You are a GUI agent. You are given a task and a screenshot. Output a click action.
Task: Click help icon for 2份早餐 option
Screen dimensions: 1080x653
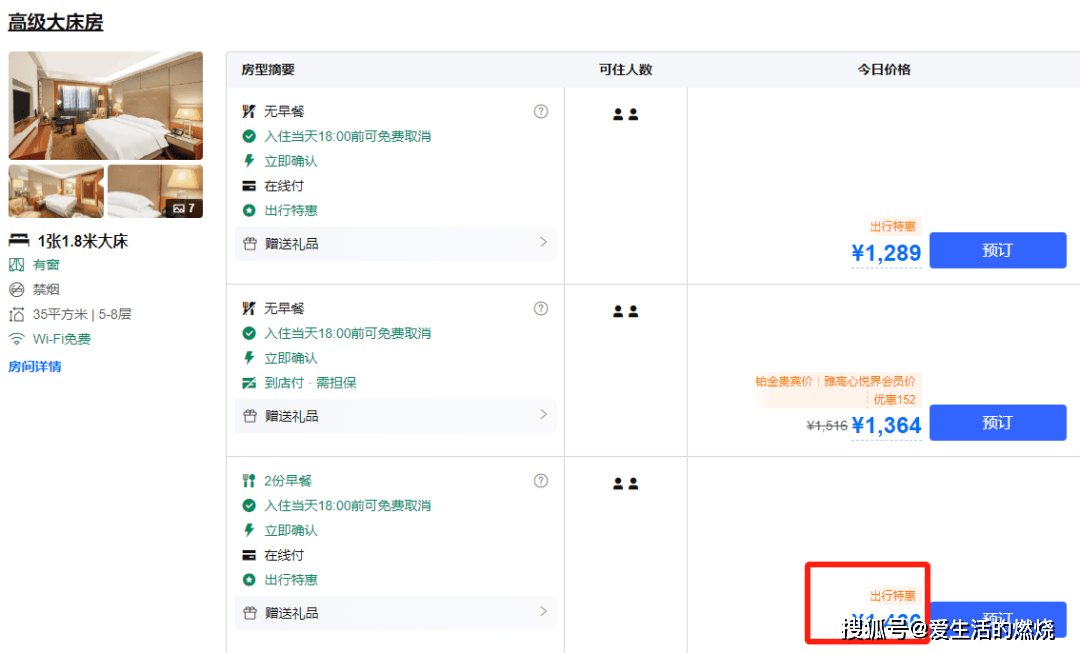click(x=541, y=481)
